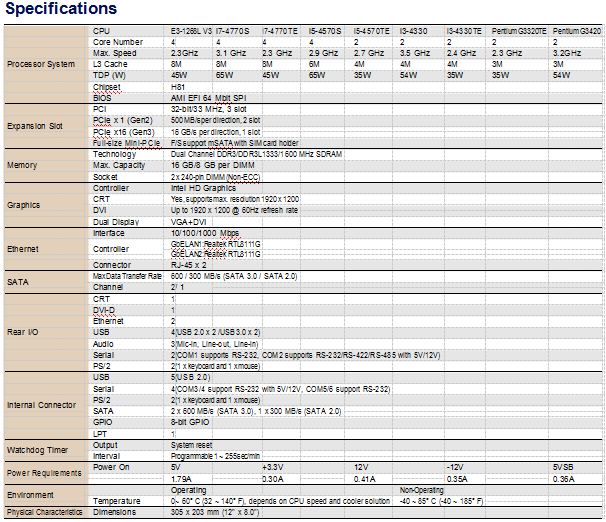Select the "AMI EFI 64 Mbit SPI" BIOS value
Image resolution: width=606 pixels, height=522 pixels.
[x=208, y=98]
